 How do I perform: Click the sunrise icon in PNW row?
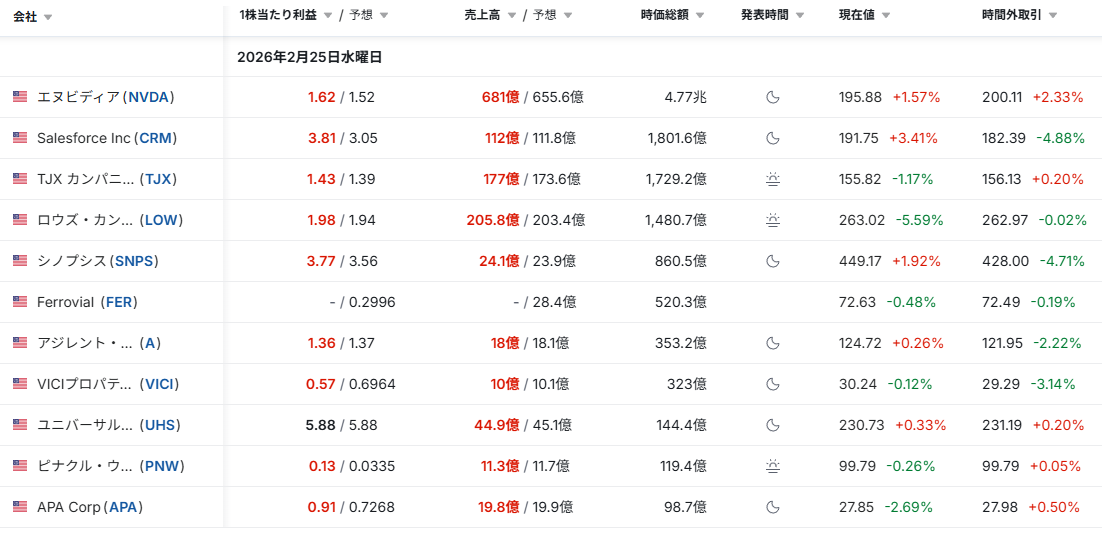click(x=772, y=466)
